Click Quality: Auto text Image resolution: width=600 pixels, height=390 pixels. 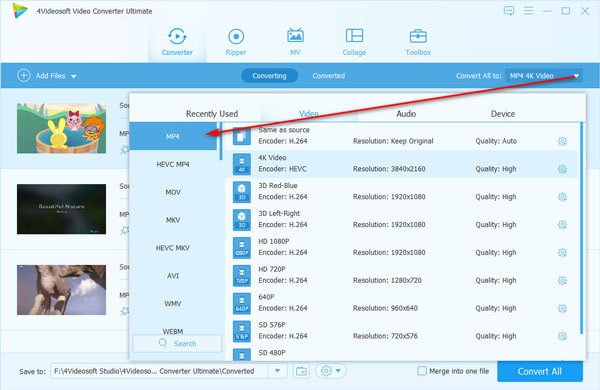496,141
